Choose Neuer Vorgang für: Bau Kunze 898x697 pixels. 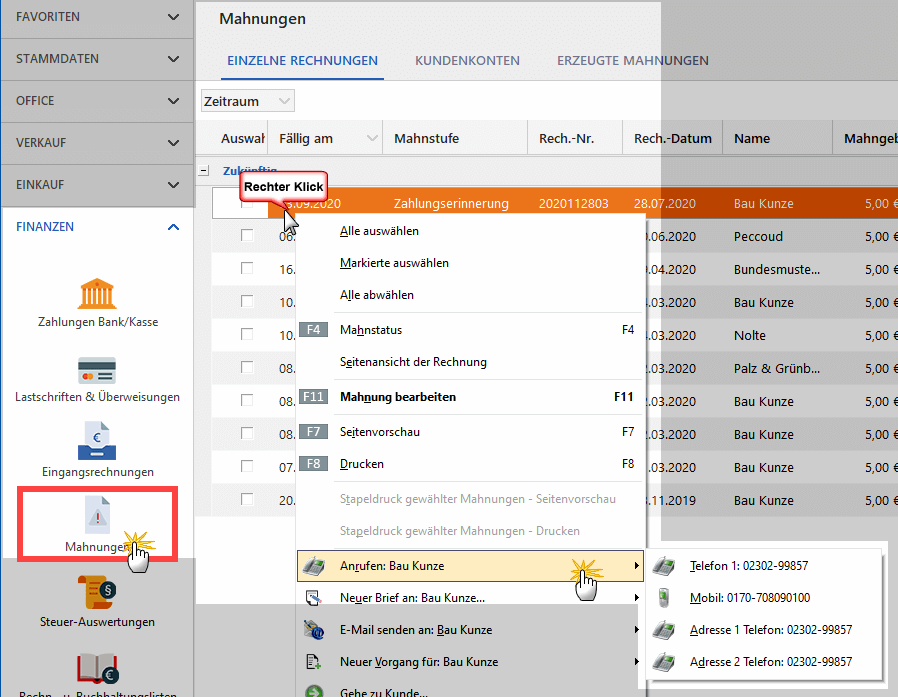tap(470, 662)
